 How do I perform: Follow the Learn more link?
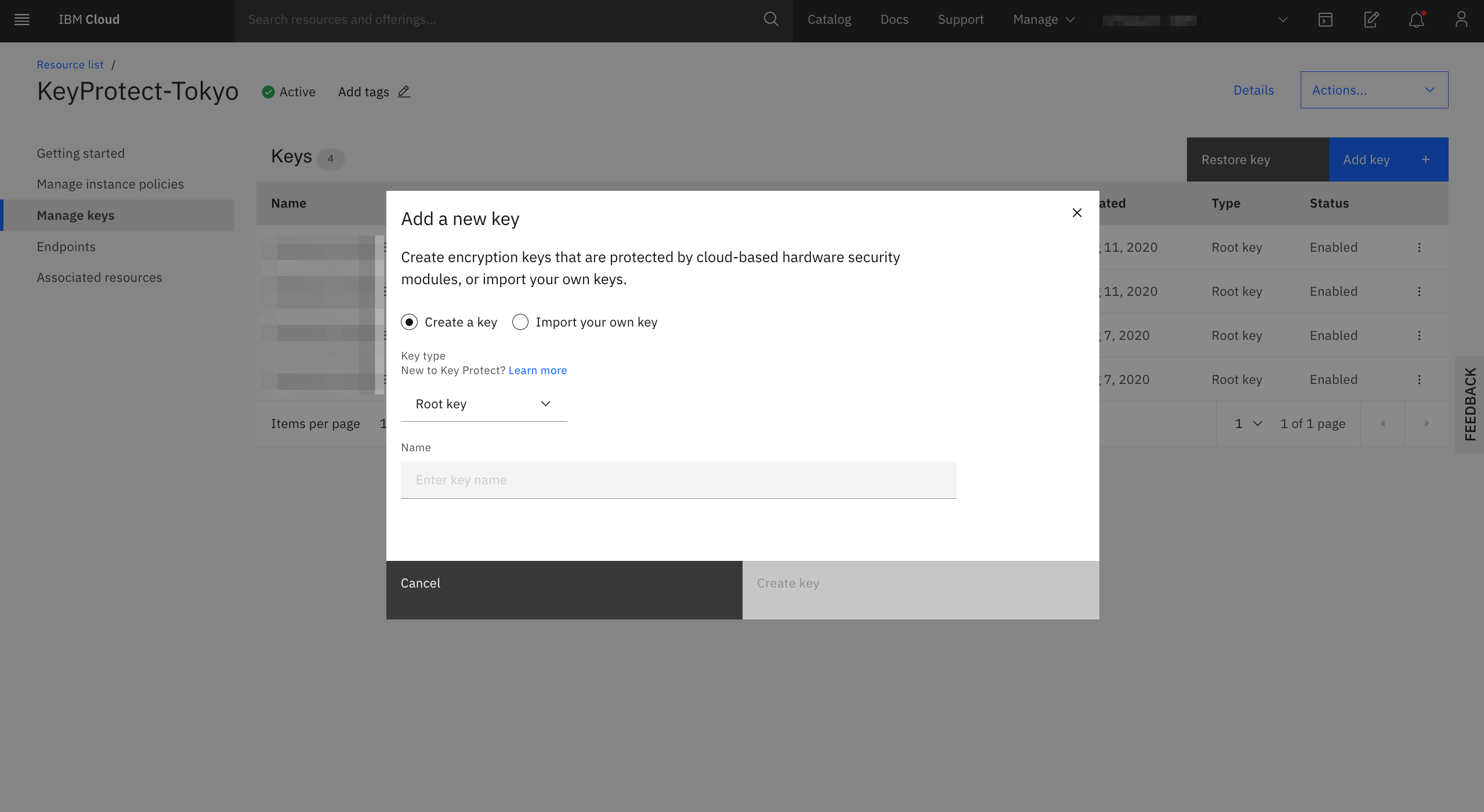(x=537, y=371)
